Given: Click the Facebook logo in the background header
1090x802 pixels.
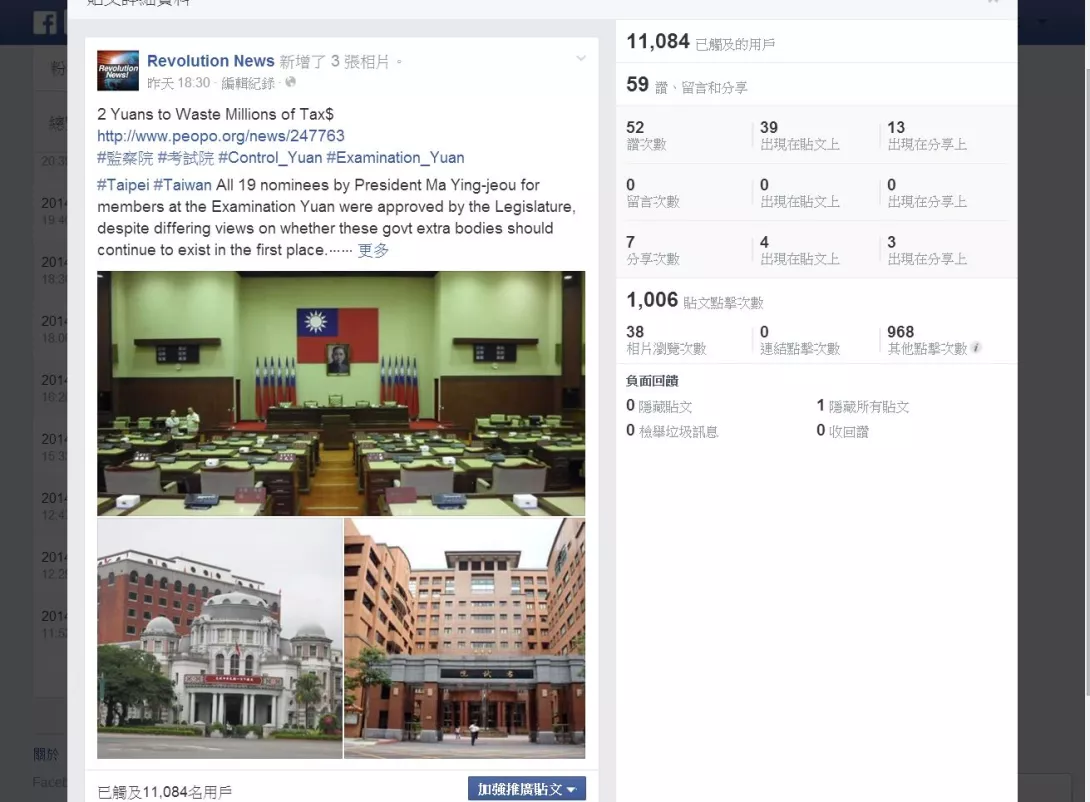Looking at the screenshot, I should 44,22.
